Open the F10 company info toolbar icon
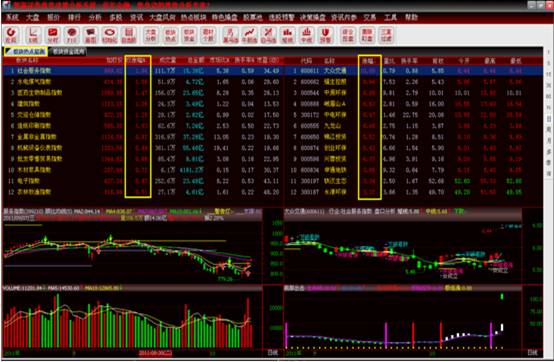 (x=72, y=35)
